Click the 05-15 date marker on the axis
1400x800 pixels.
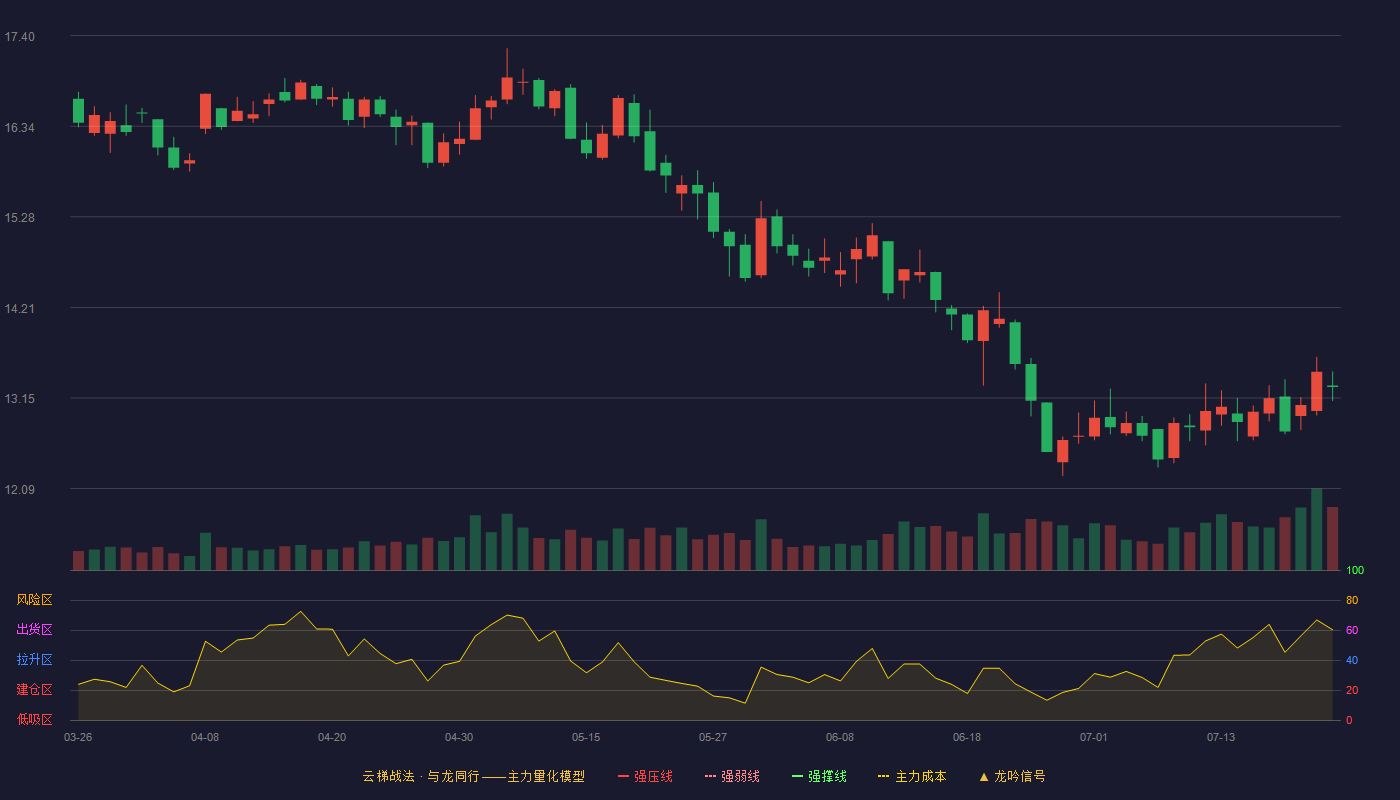click(586, 737)
